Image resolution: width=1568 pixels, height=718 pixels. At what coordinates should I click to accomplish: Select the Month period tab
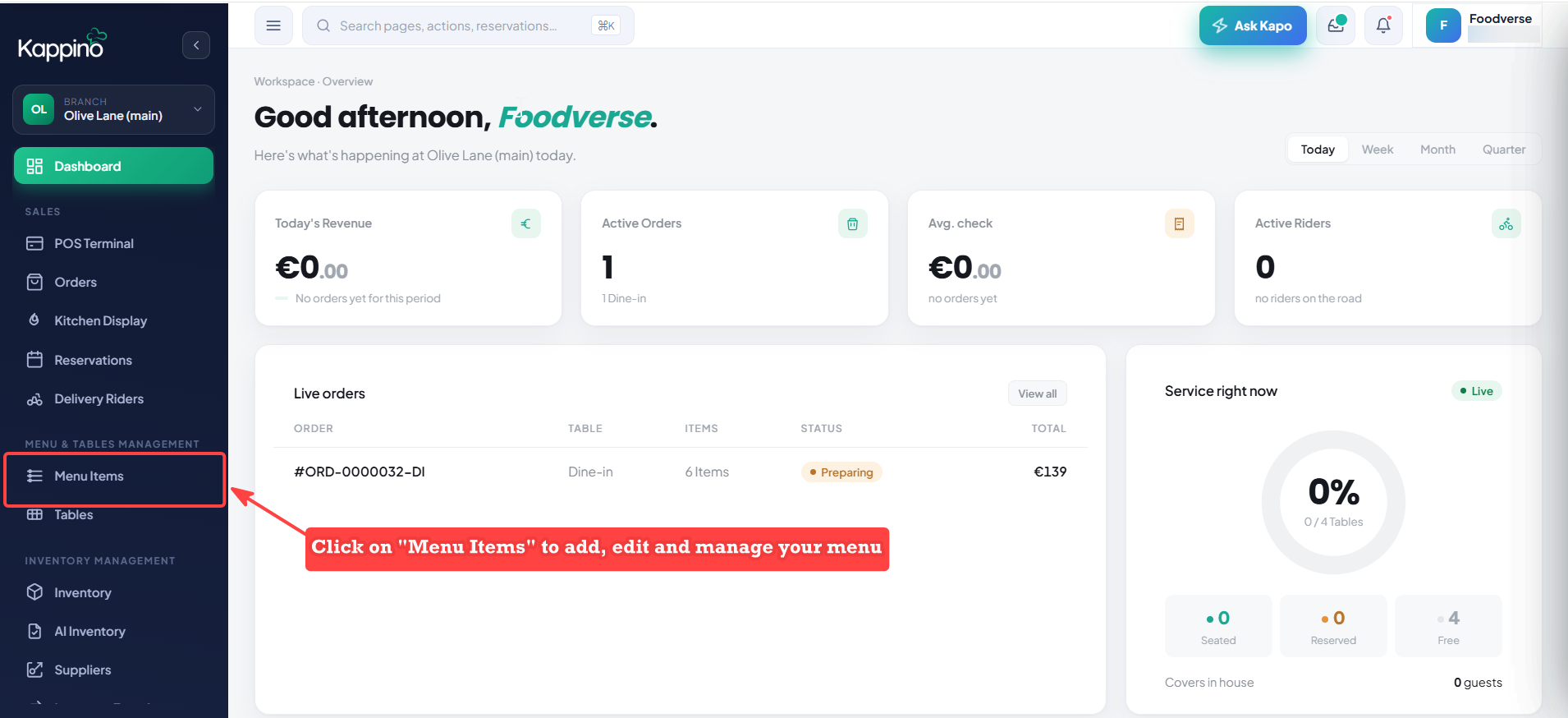pos(1437,150)
